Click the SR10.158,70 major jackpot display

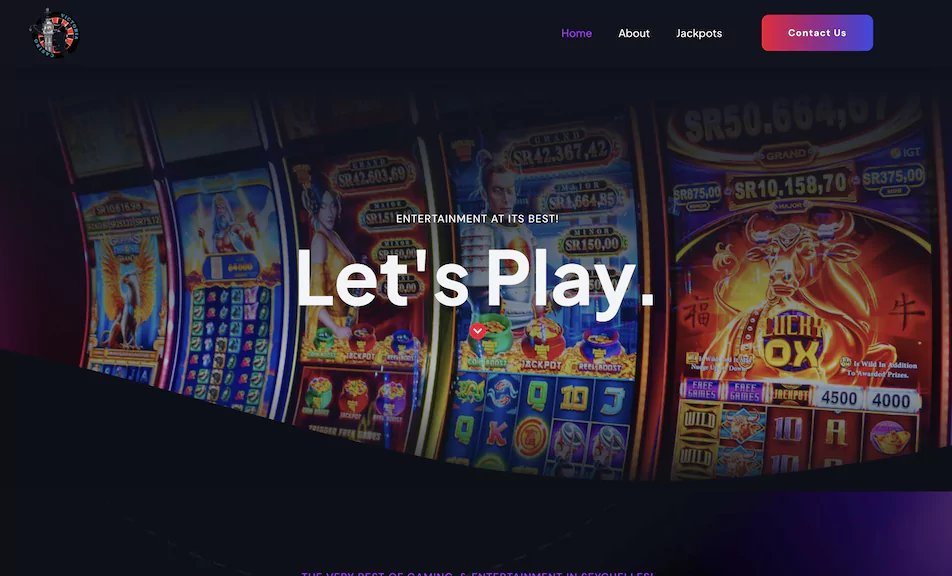point(790,187)
